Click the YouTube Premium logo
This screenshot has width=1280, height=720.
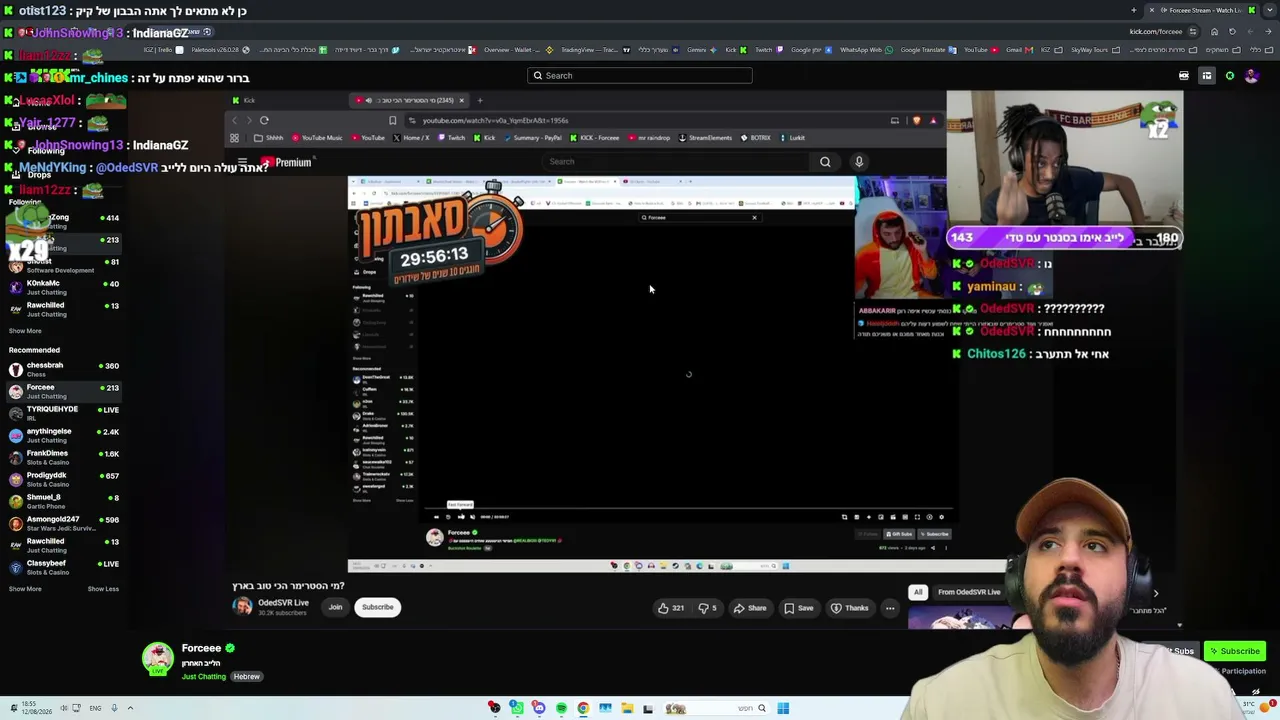(x=287, y=162)
